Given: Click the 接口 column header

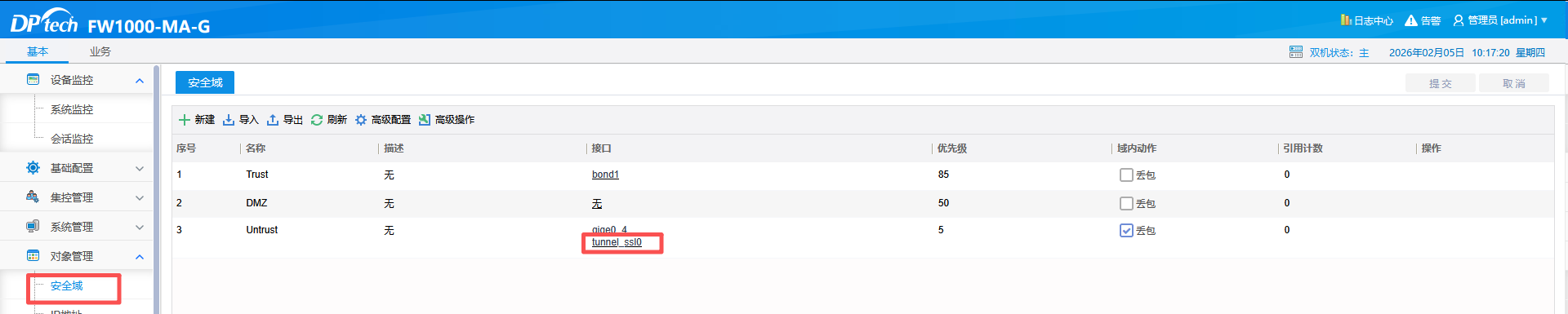Looking at the screenshot, I should click(602, 148).
